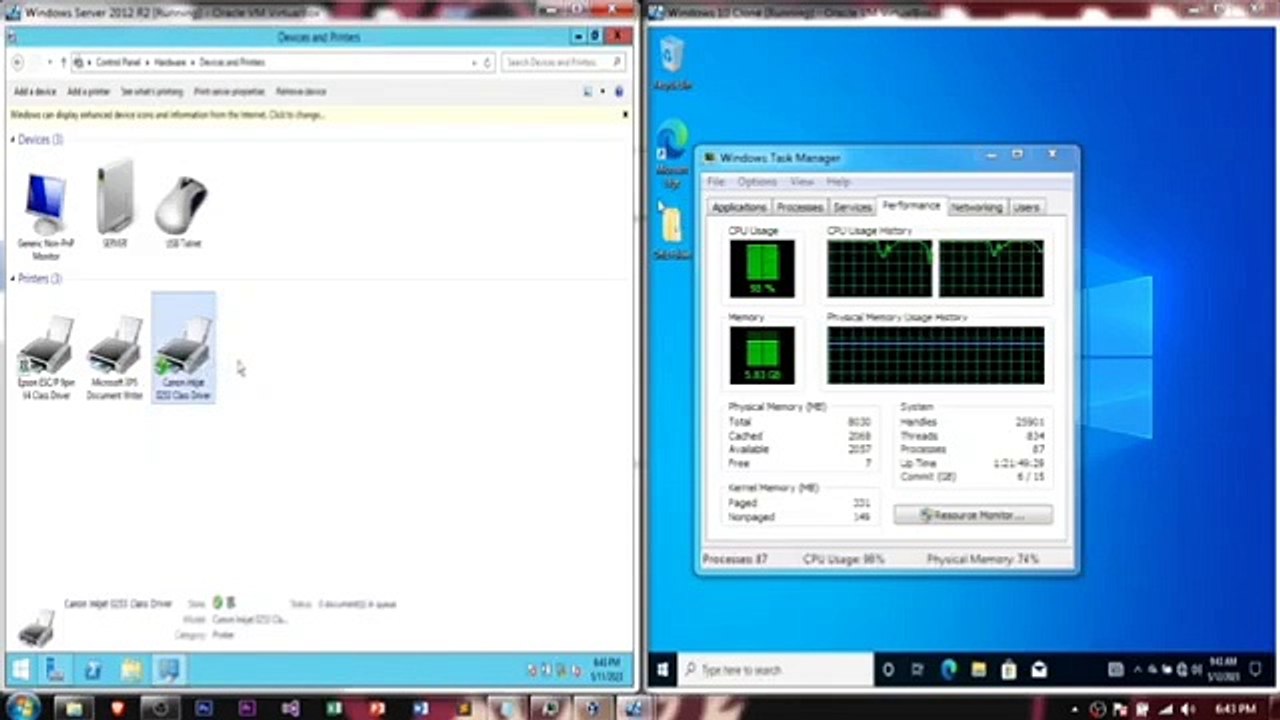Open the folder icon on Windows 10 desktop
This screenshot has height=720, width=1280.
(672, 234)
